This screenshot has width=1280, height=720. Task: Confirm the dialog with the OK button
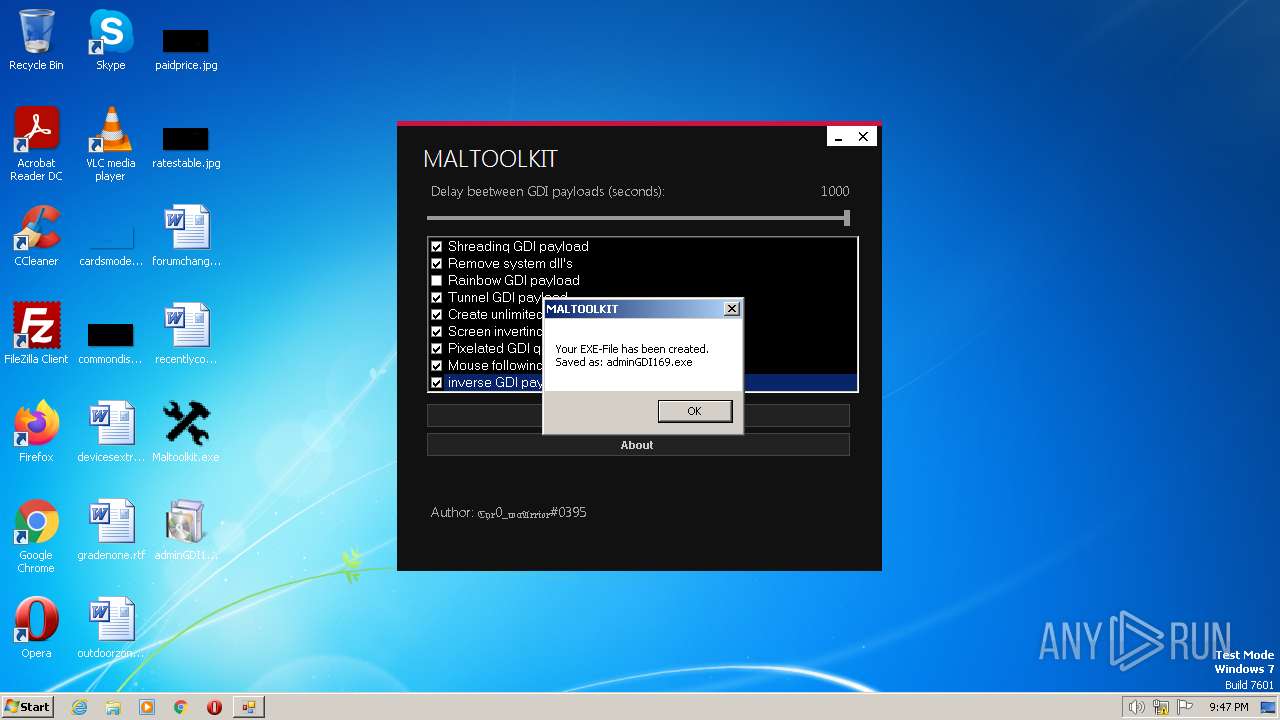(x=695, y=411)
